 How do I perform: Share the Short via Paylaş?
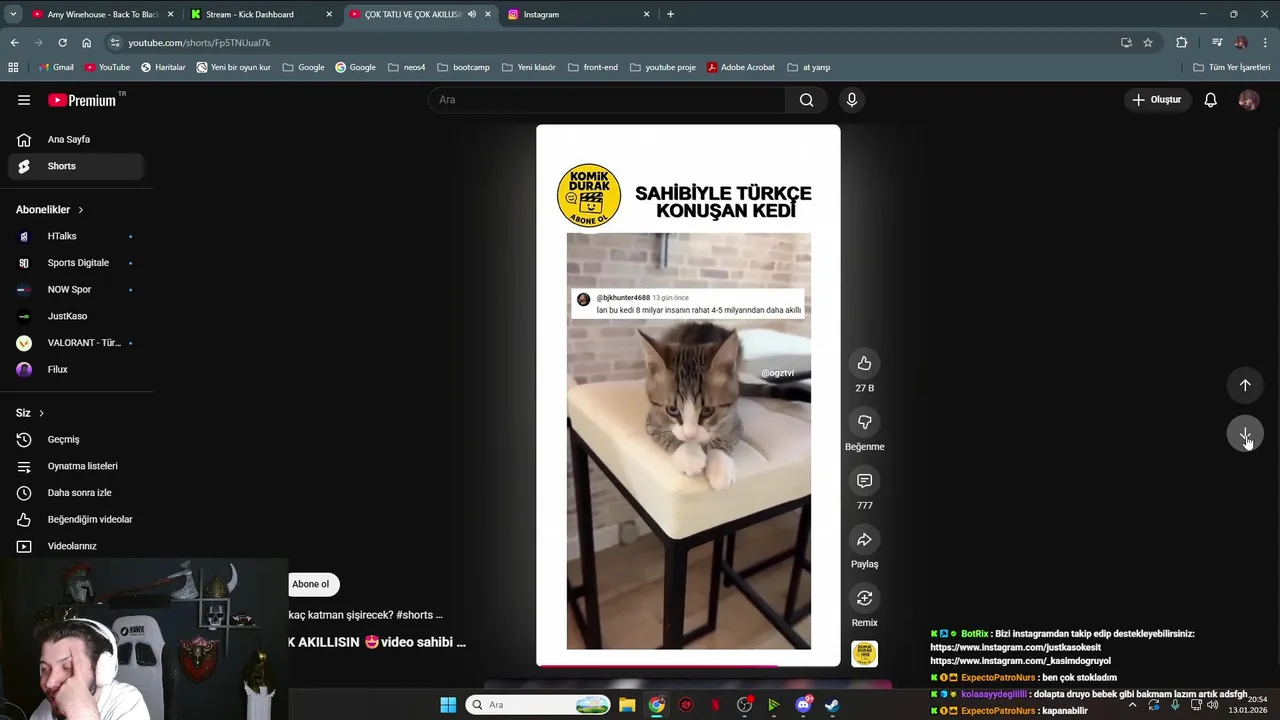[864, 540]
